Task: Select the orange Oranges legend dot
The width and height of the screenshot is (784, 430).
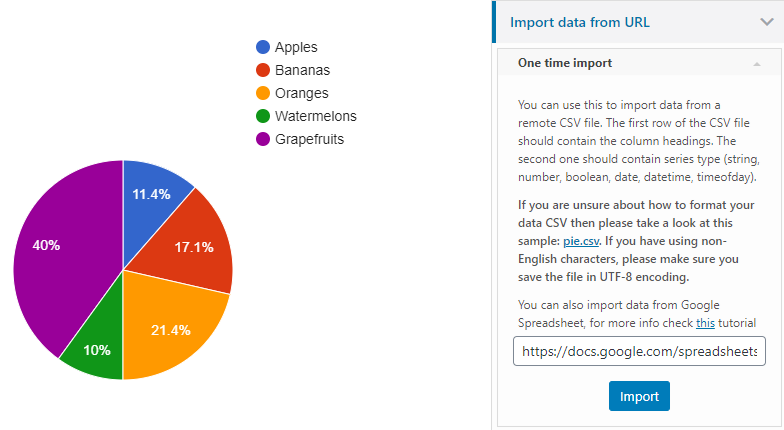Action: pyautogui.click(x=263, y=93)
